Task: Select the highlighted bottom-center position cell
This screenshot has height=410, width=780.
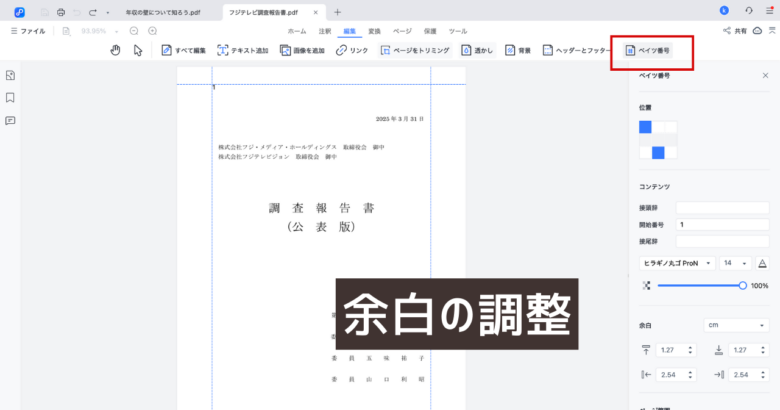Action: pyautogui.click(x=658, y=152)
